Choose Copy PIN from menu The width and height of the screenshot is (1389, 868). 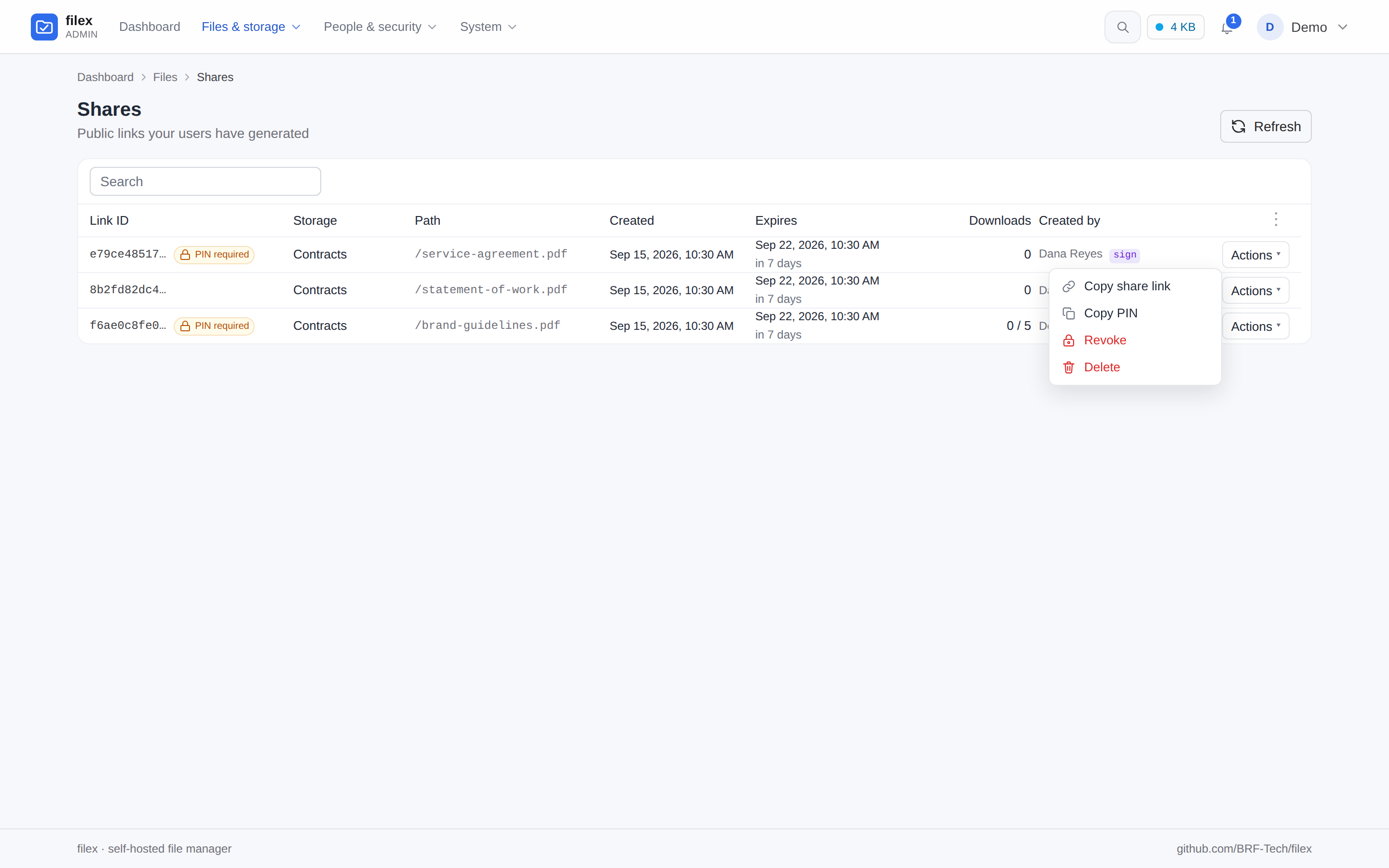pos(1135,313)
